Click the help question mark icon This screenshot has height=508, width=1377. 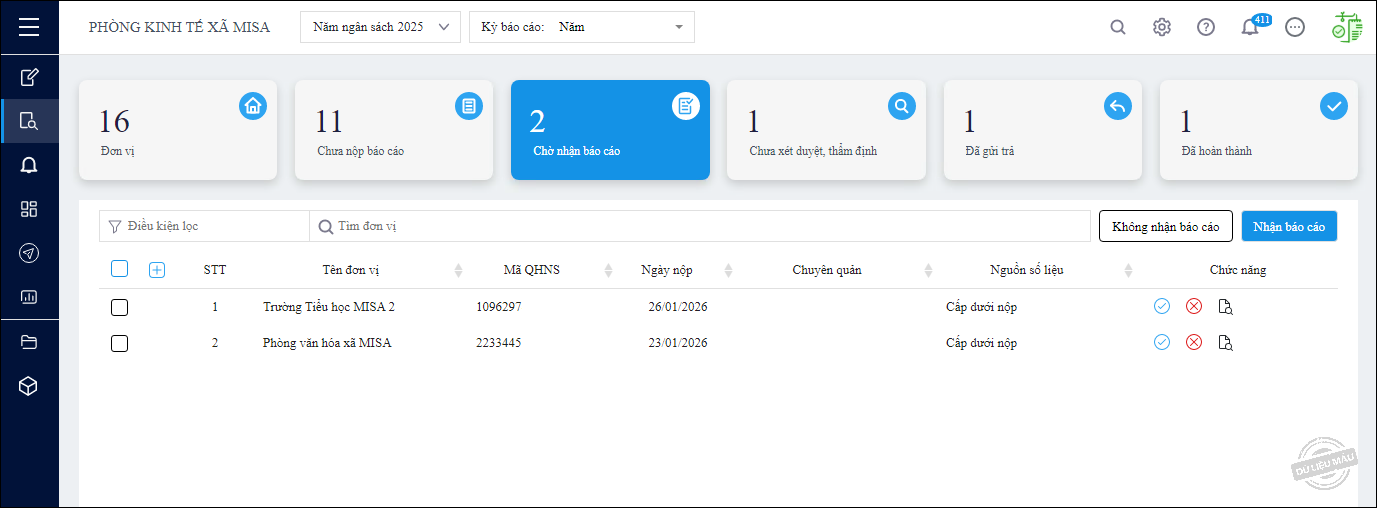(x=1206, y=27)
